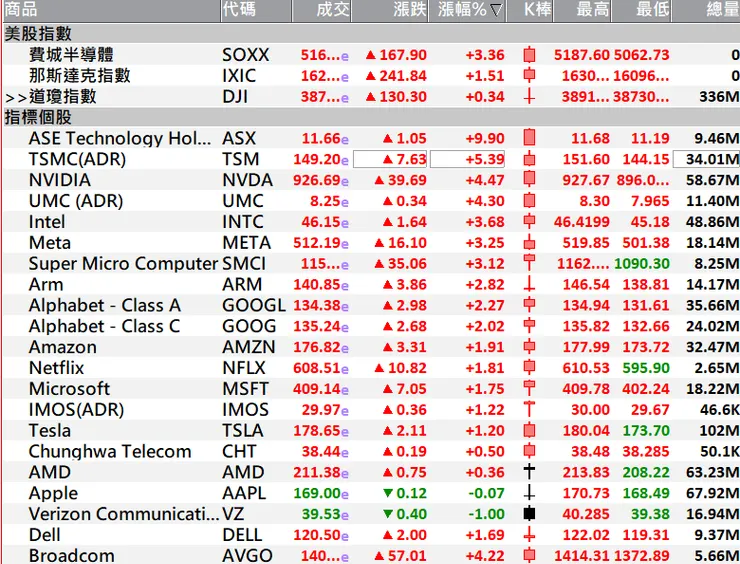
Task: Click the candlestick icon for AVGO row
Action: click(530, 555)
